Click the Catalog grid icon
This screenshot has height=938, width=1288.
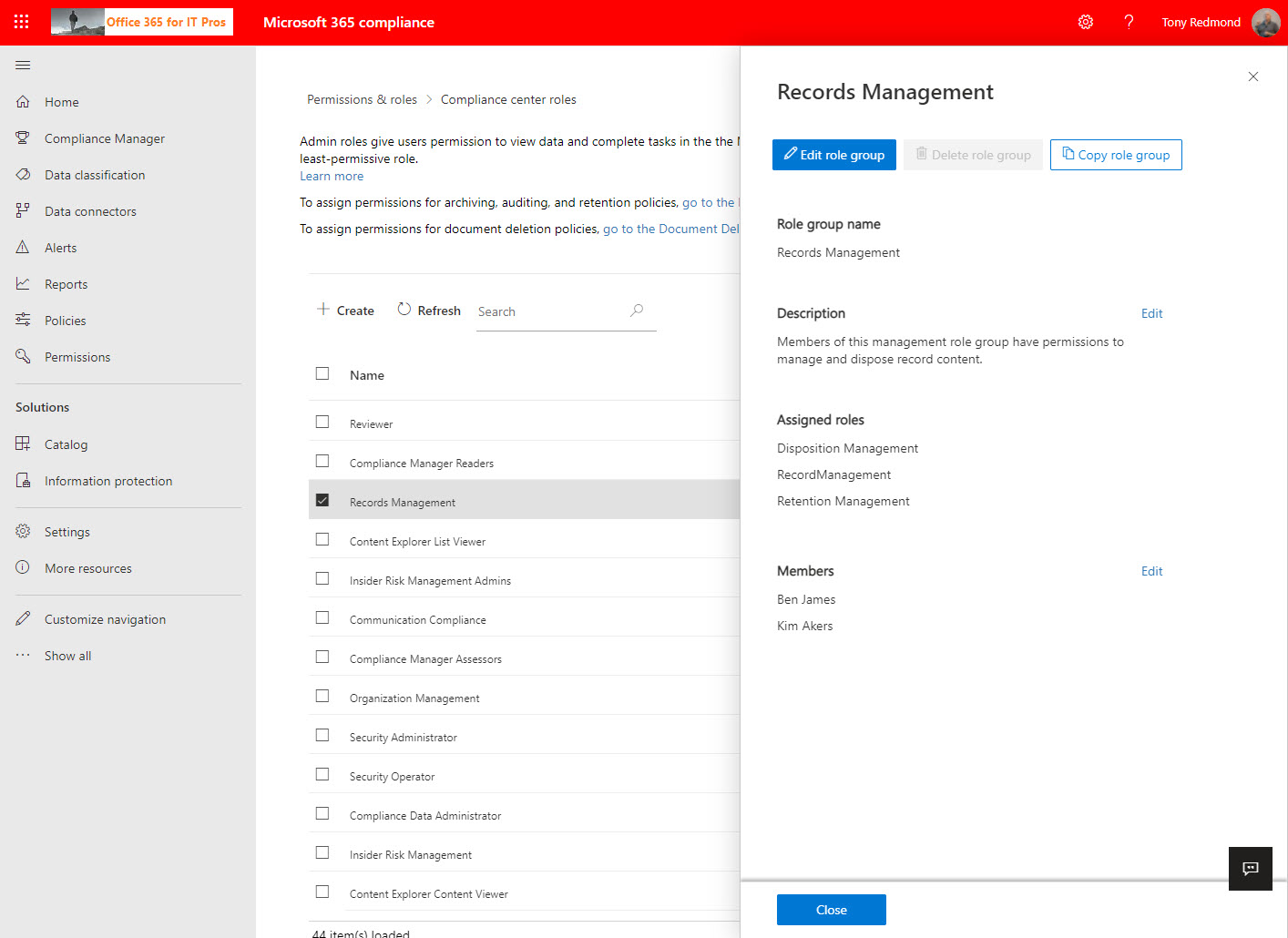(x=23, y=444)
